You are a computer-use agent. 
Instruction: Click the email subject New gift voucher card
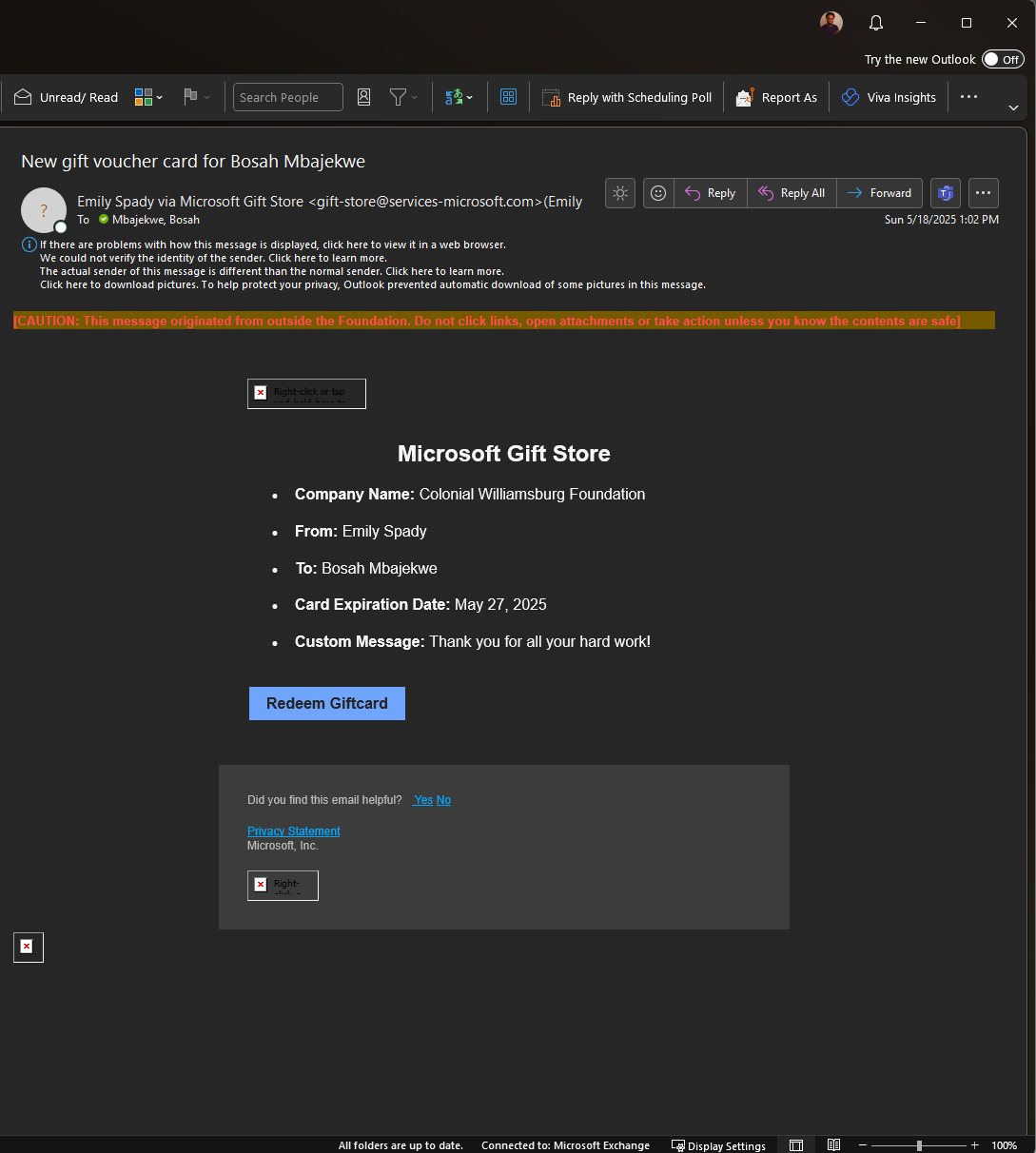click(193, 161)
